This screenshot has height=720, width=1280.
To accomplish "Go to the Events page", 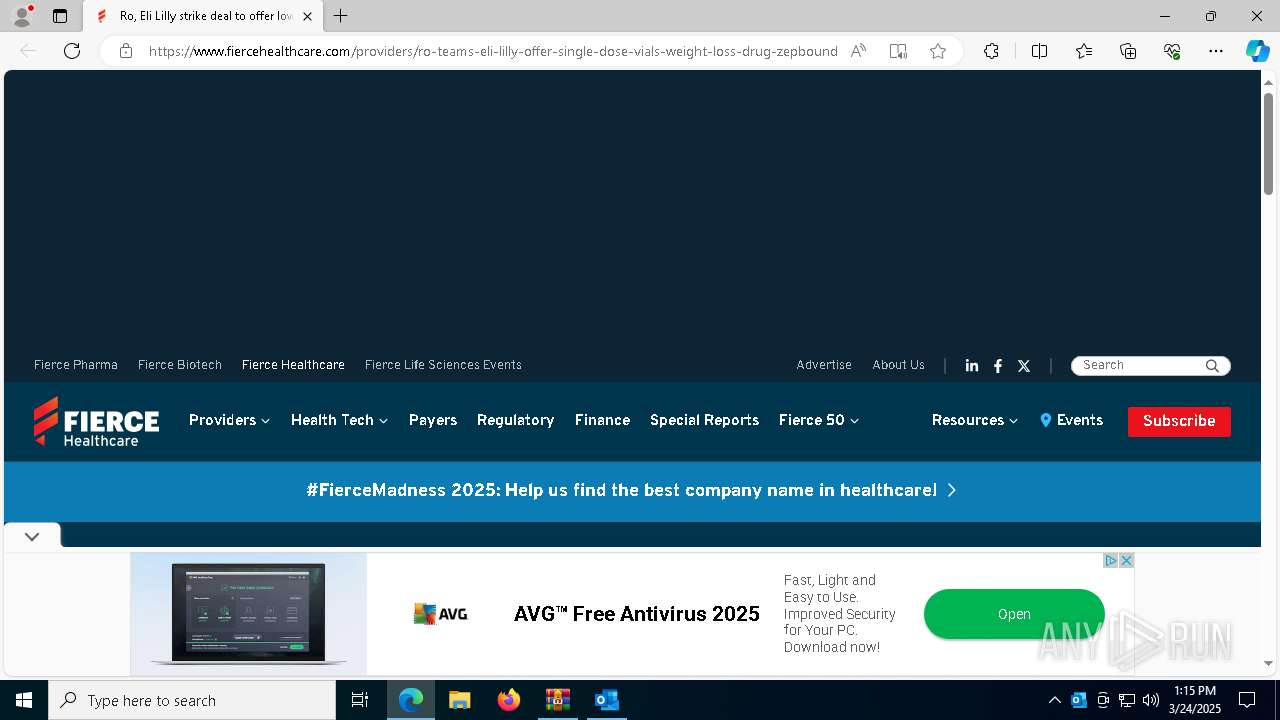I will click(1072, 421).
